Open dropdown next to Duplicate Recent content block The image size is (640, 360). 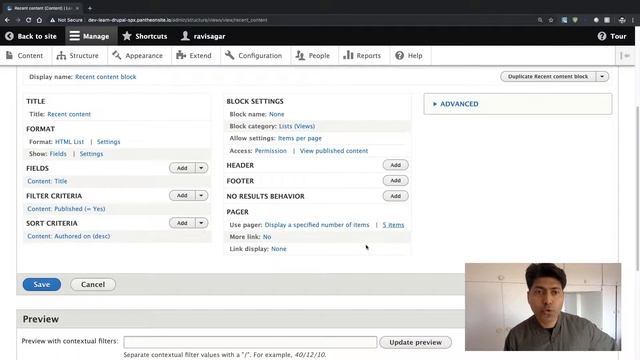602,76
